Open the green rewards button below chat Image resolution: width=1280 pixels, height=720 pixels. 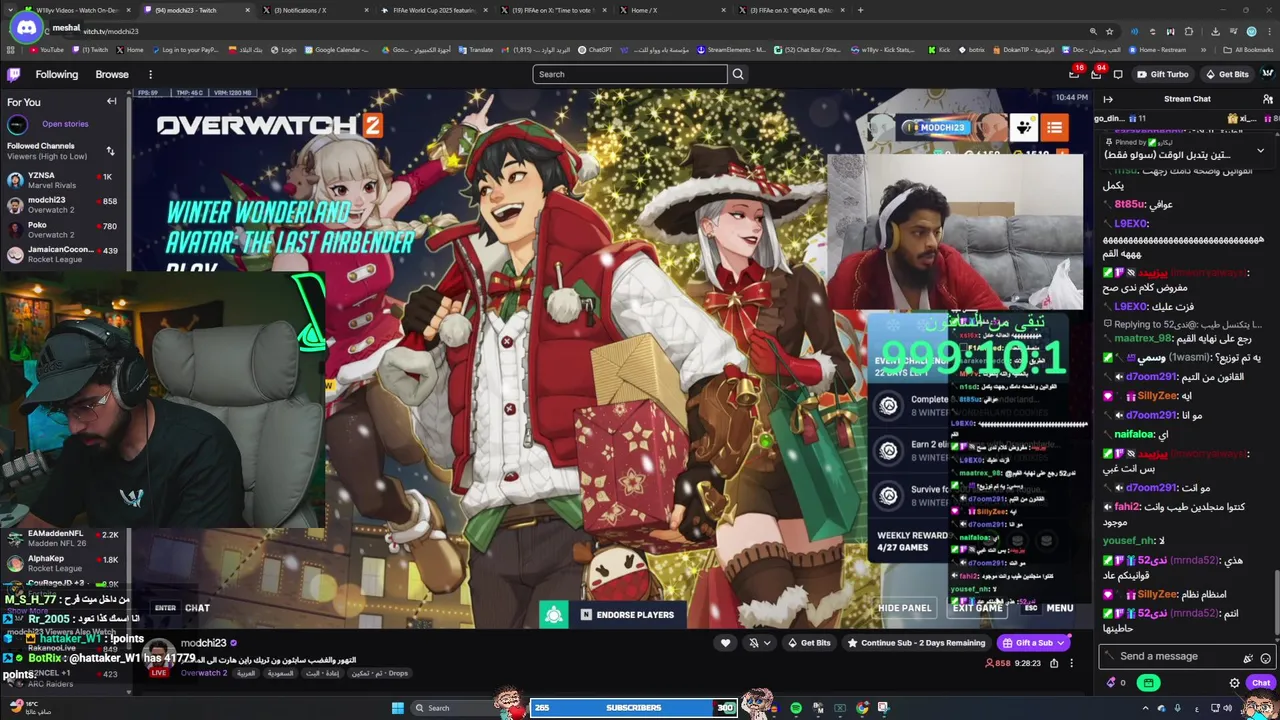pos(1148,683)
